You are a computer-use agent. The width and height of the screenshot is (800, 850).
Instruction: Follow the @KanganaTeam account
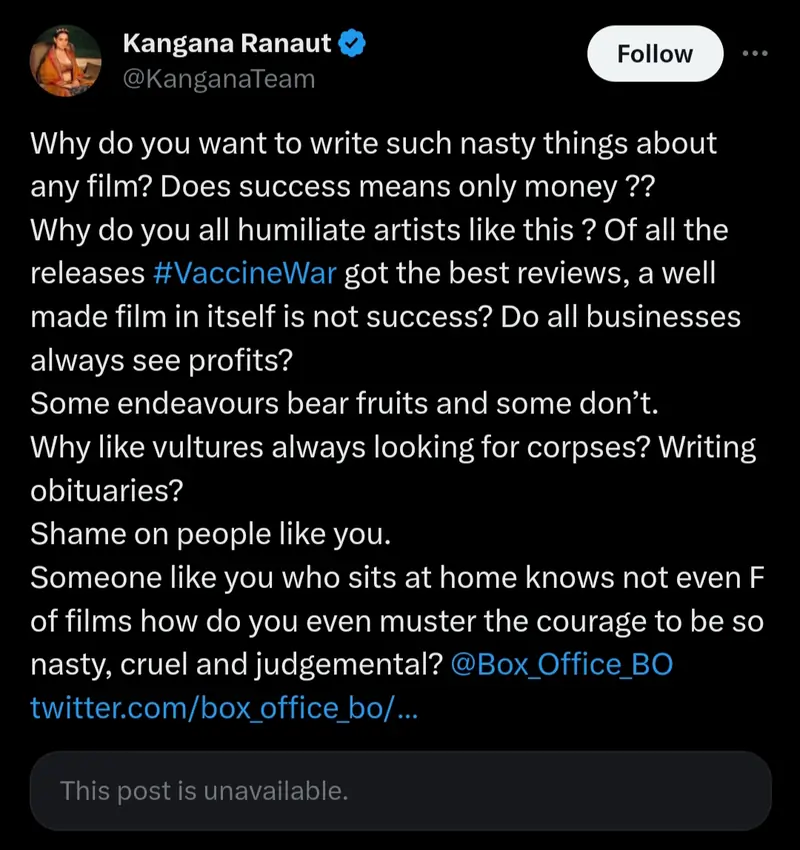click(655, 54)
